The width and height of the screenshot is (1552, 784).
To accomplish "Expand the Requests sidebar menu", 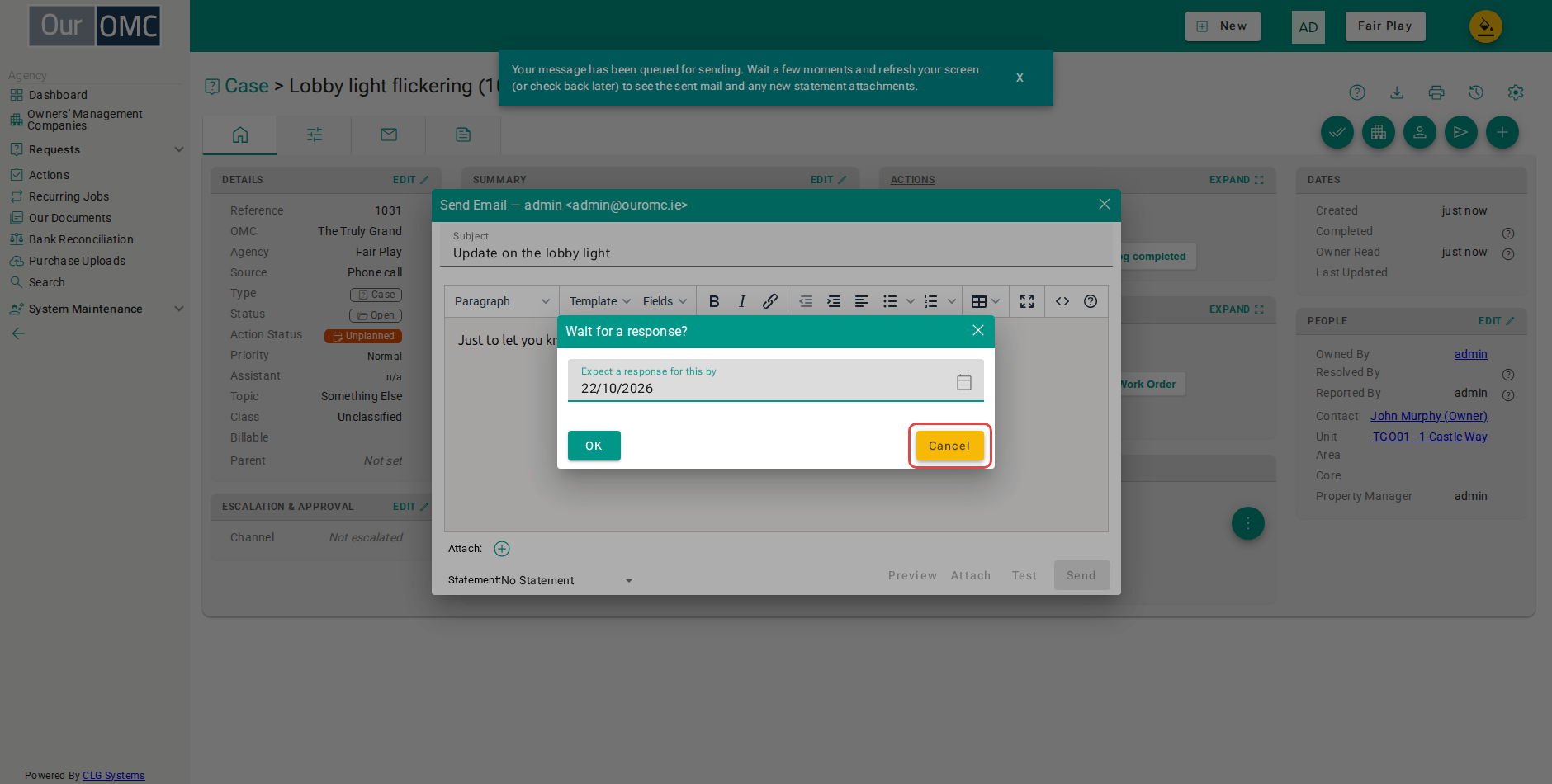I will pos(97,149).
